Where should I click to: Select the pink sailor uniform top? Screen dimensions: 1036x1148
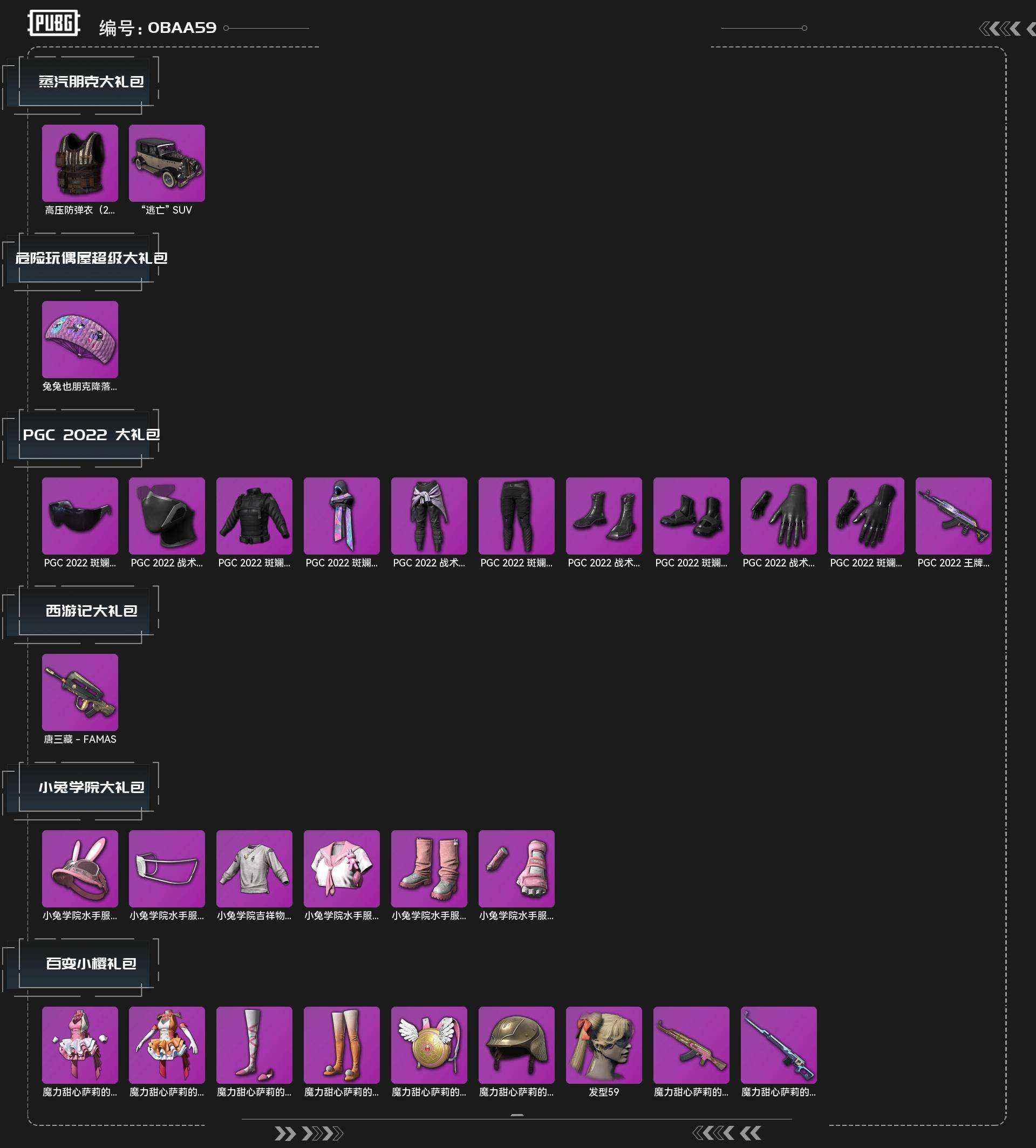[x=342, y=869]
